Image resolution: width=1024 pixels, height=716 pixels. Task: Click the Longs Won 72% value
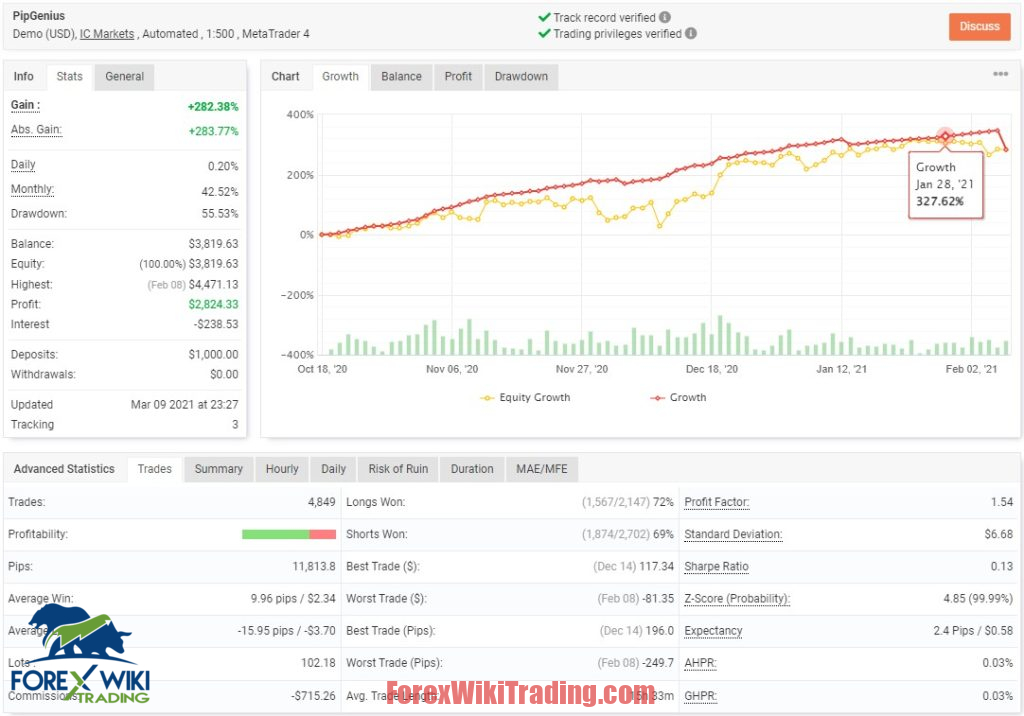pos(664,502)
